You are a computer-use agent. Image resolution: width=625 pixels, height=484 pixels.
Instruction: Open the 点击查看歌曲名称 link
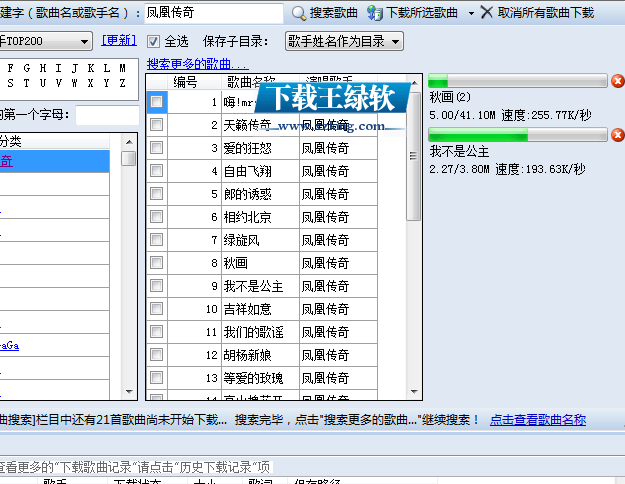pyautogui.click(x=538, y=420)
